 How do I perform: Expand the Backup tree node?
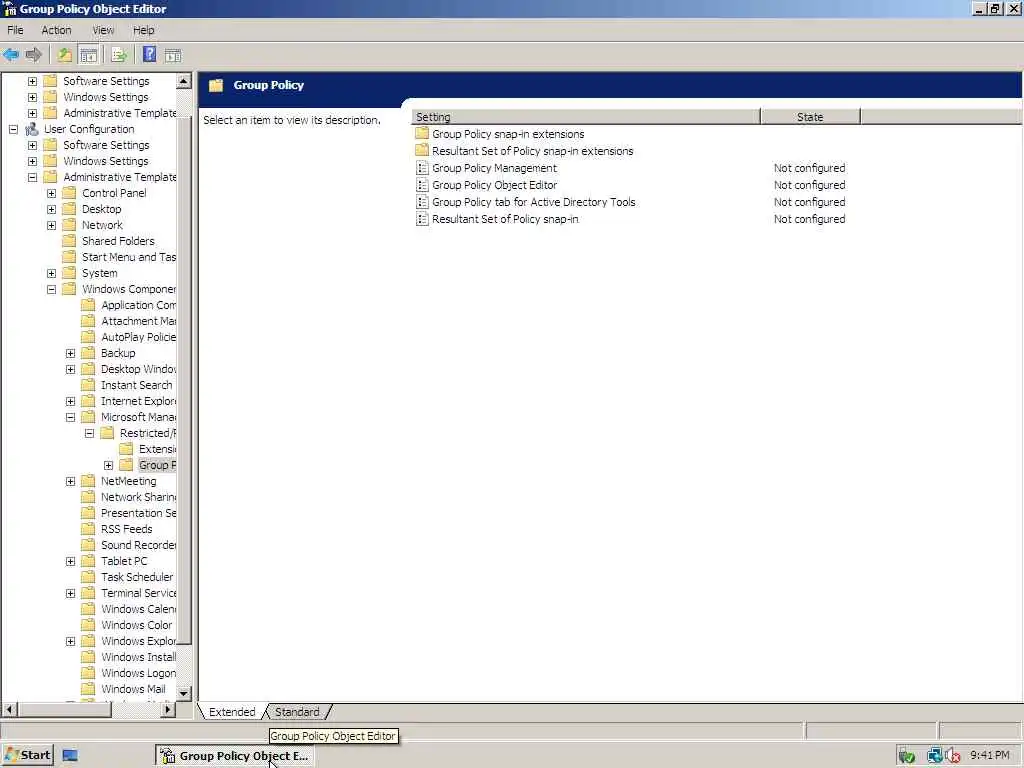71,353
